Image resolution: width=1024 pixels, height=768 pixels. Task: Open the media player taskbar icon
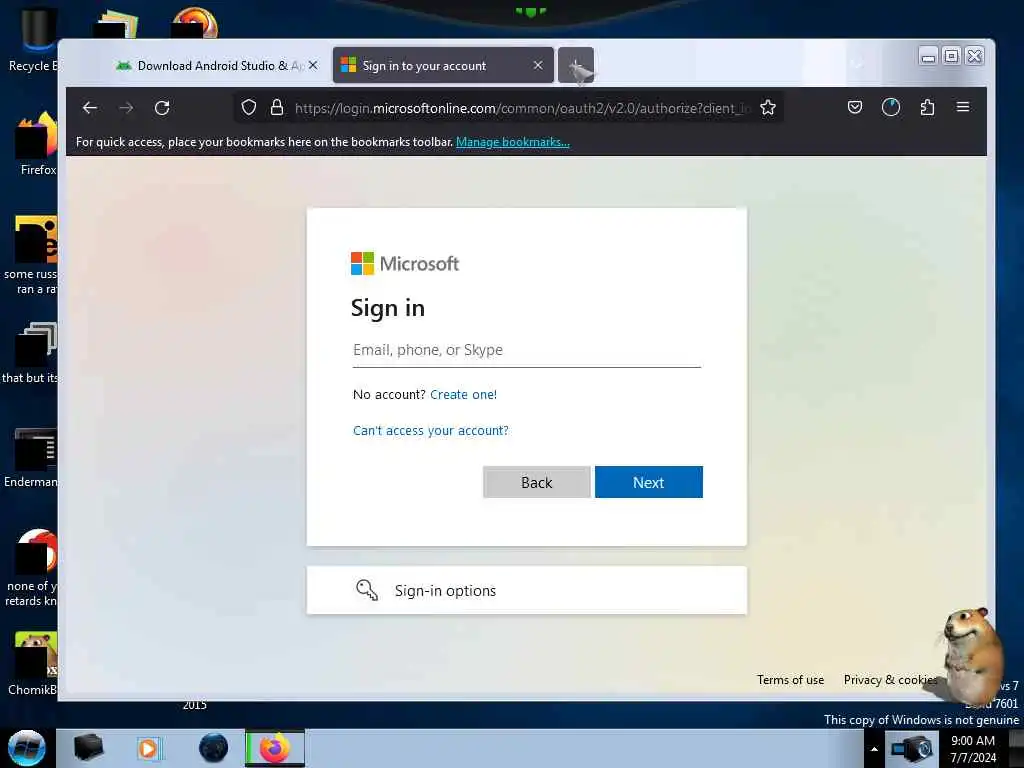pos(149,748)
